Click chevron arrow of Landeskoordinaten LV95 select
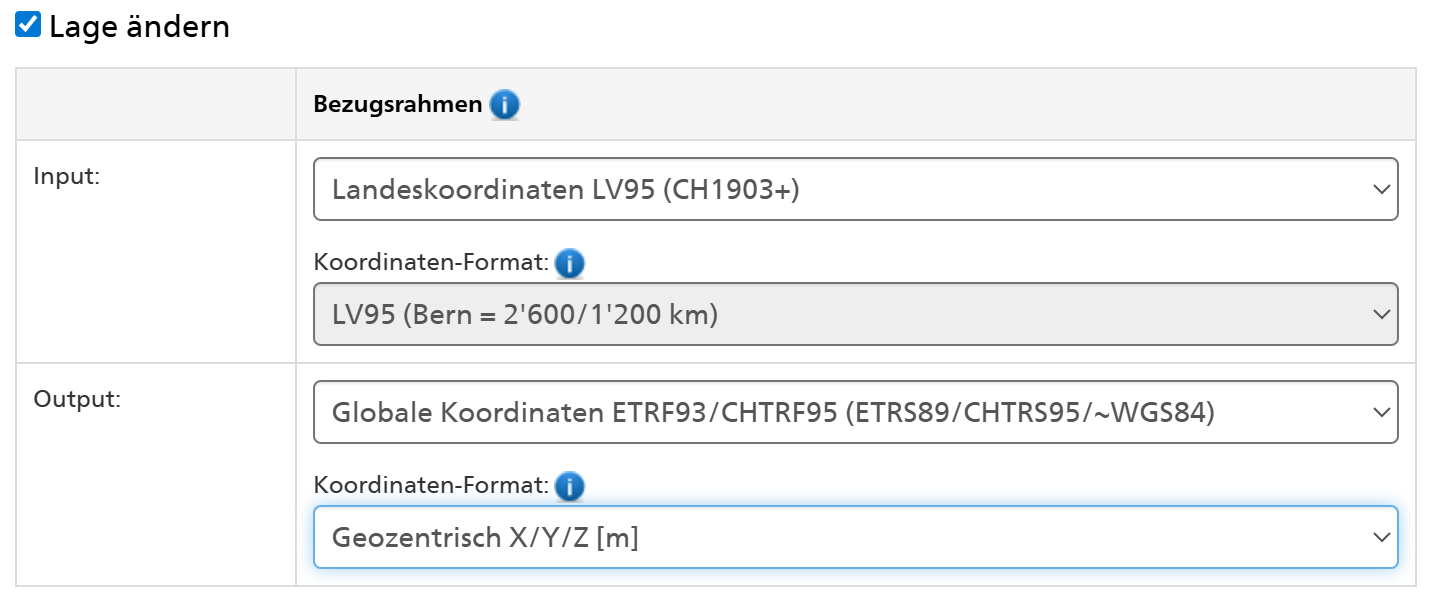 pos(1381,189)
